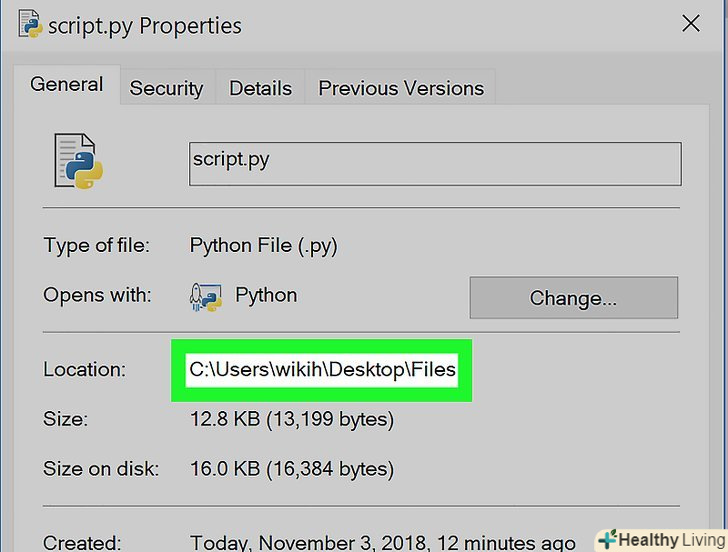Go to the Details tab
The image size is (728, 552).
260,88
